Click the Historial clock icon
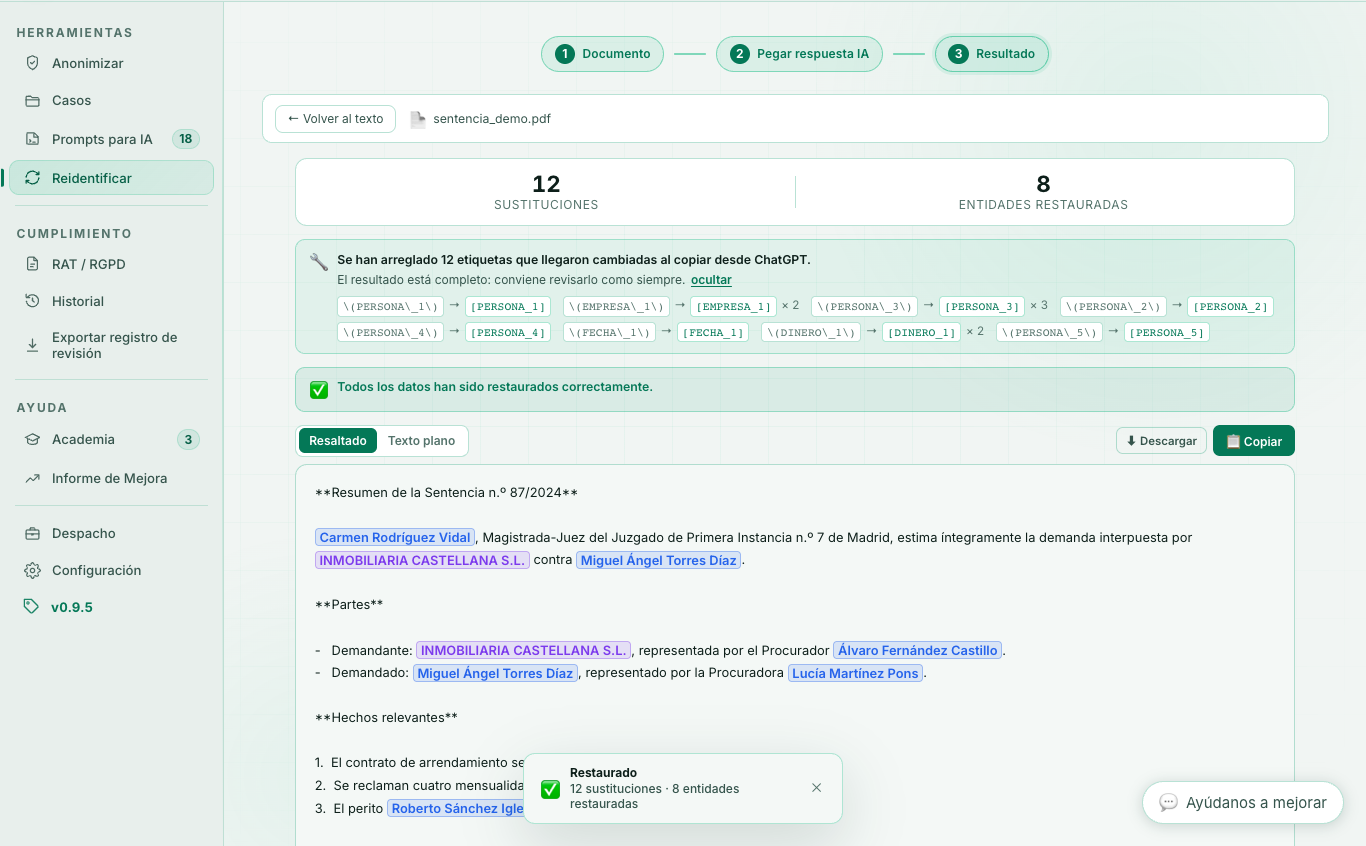1366x846 pixels. tap(33, 301)
